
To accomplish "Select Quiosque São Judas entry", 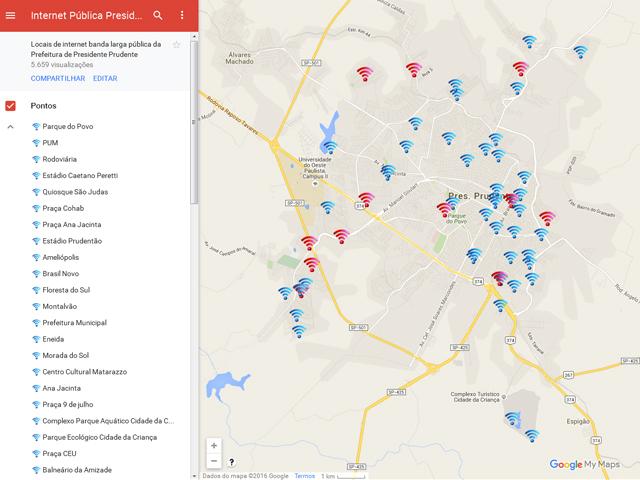I will click(75, 192).
